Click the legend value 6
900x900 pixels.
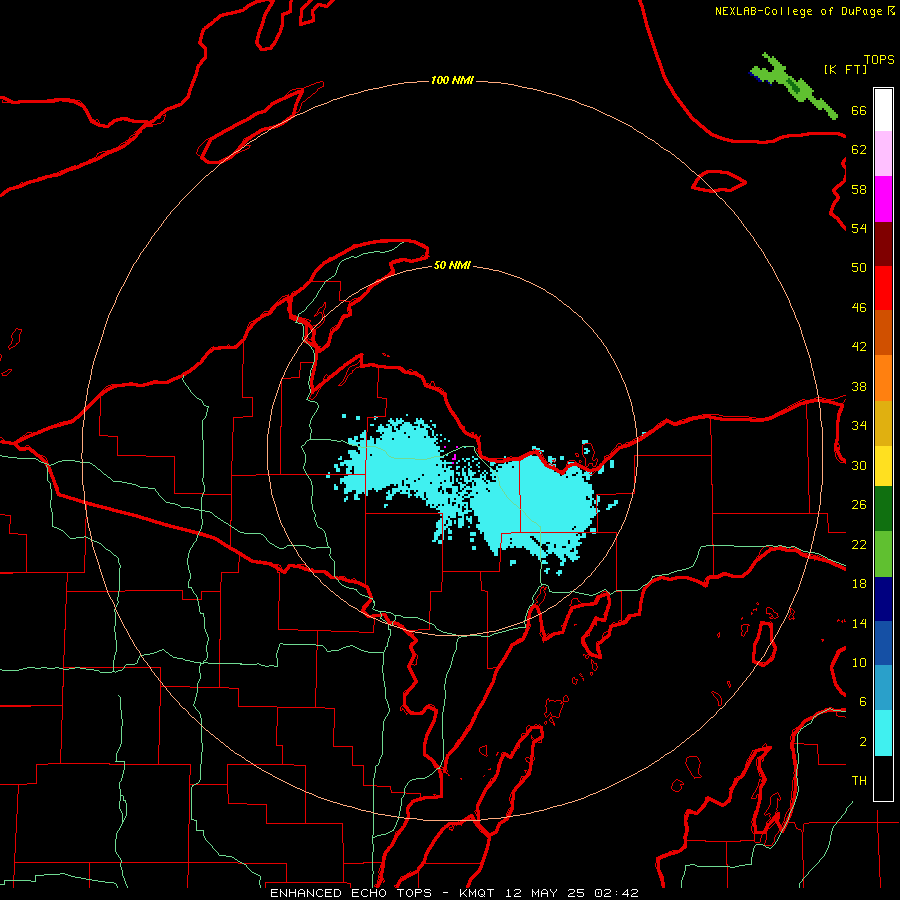pos(862,701)
